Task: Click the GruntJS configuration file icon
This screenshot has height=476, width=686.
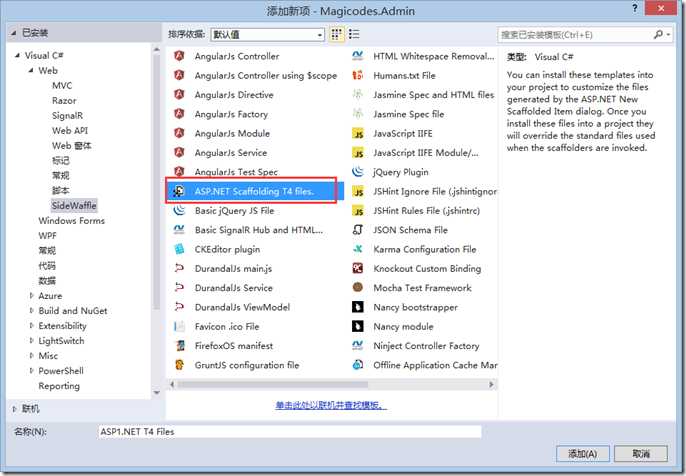Action: 179,365
